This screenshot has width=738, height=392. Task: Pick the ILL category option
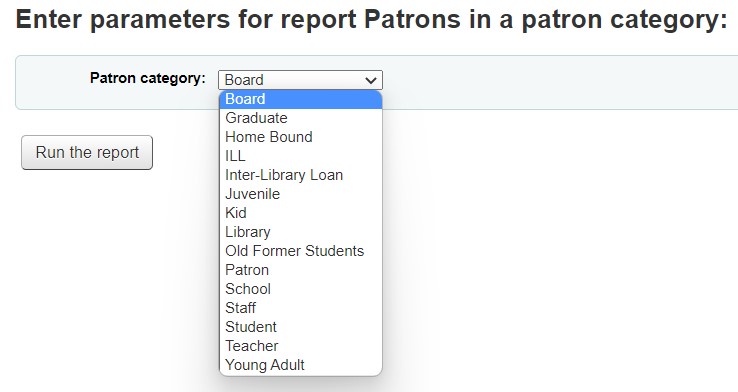pyautogui.click(x=301, y=156)
